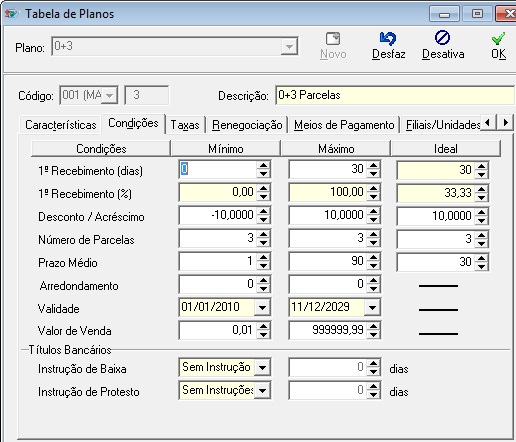This screenshot has height=442, width=516.
Task: Decrease Desconto / Acréscimo maximum value
Action: pyautogui.click(x=373, y=220)
